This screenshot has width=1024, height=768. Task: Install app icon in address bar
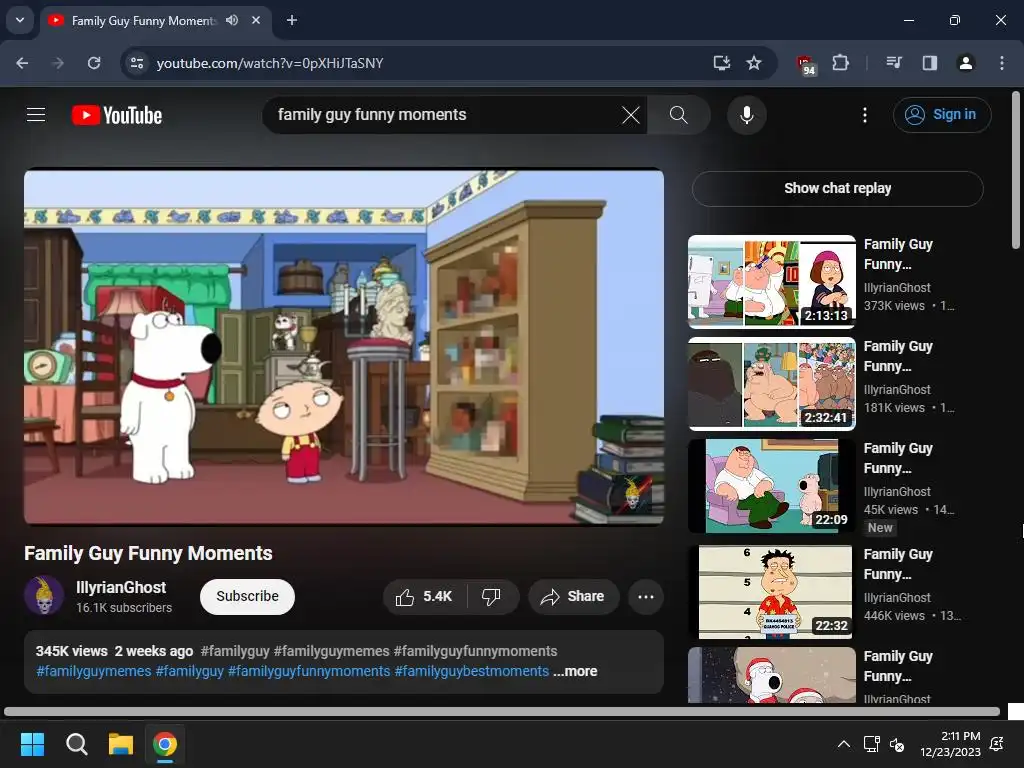click(721, 63)
